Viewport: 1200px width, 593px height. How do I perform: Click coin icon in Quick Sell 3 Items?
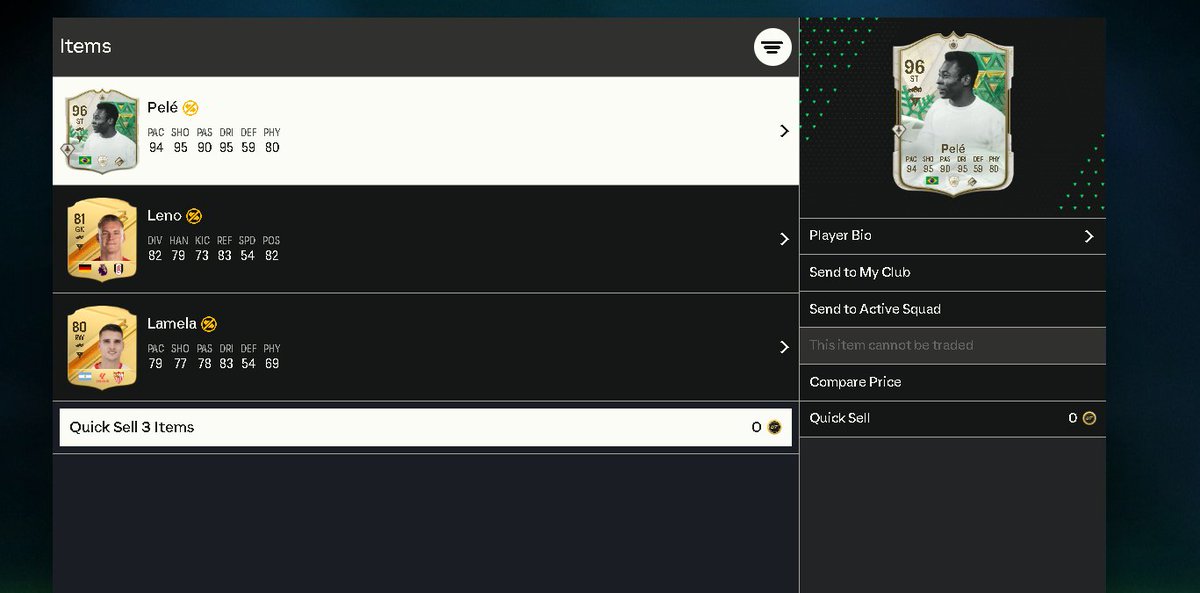(774, 427)
